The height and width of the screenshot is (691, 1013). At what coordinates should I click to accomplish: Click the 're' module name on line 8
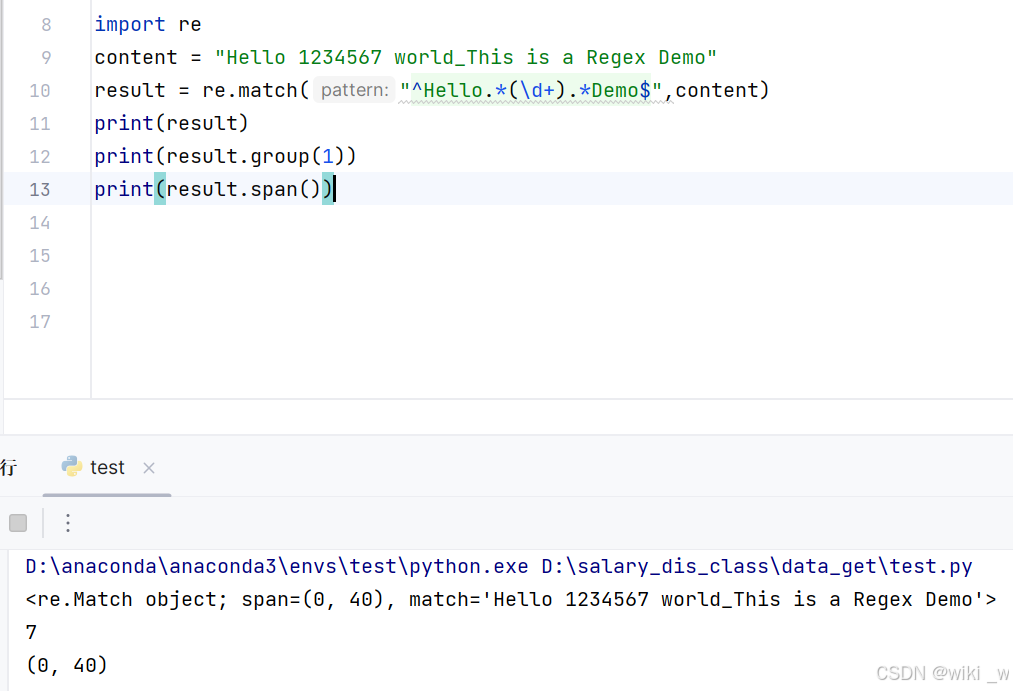(x=190, y=25)
